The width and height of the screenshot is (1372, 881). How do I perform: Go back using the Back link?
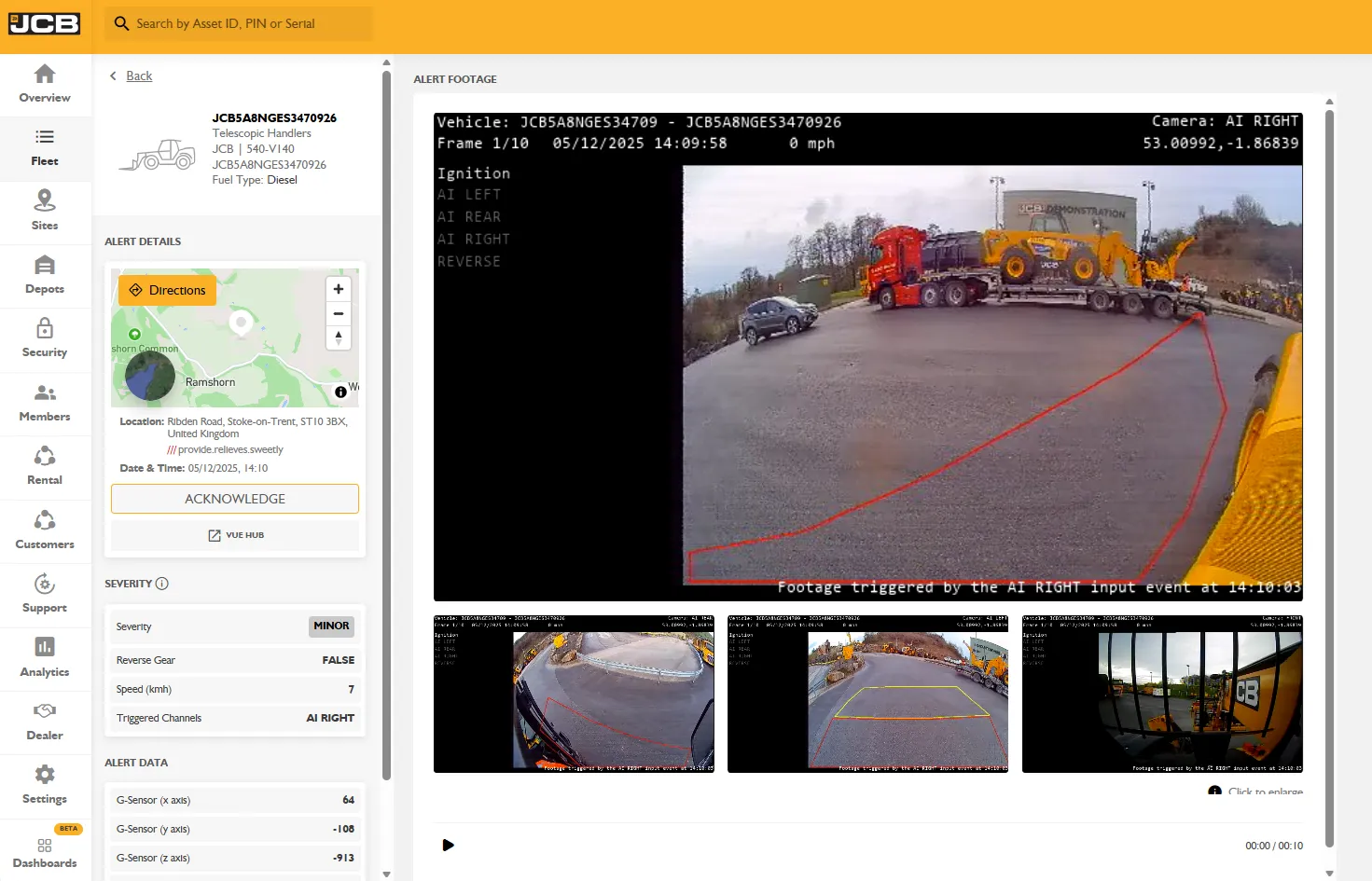[x=139, y=76]
